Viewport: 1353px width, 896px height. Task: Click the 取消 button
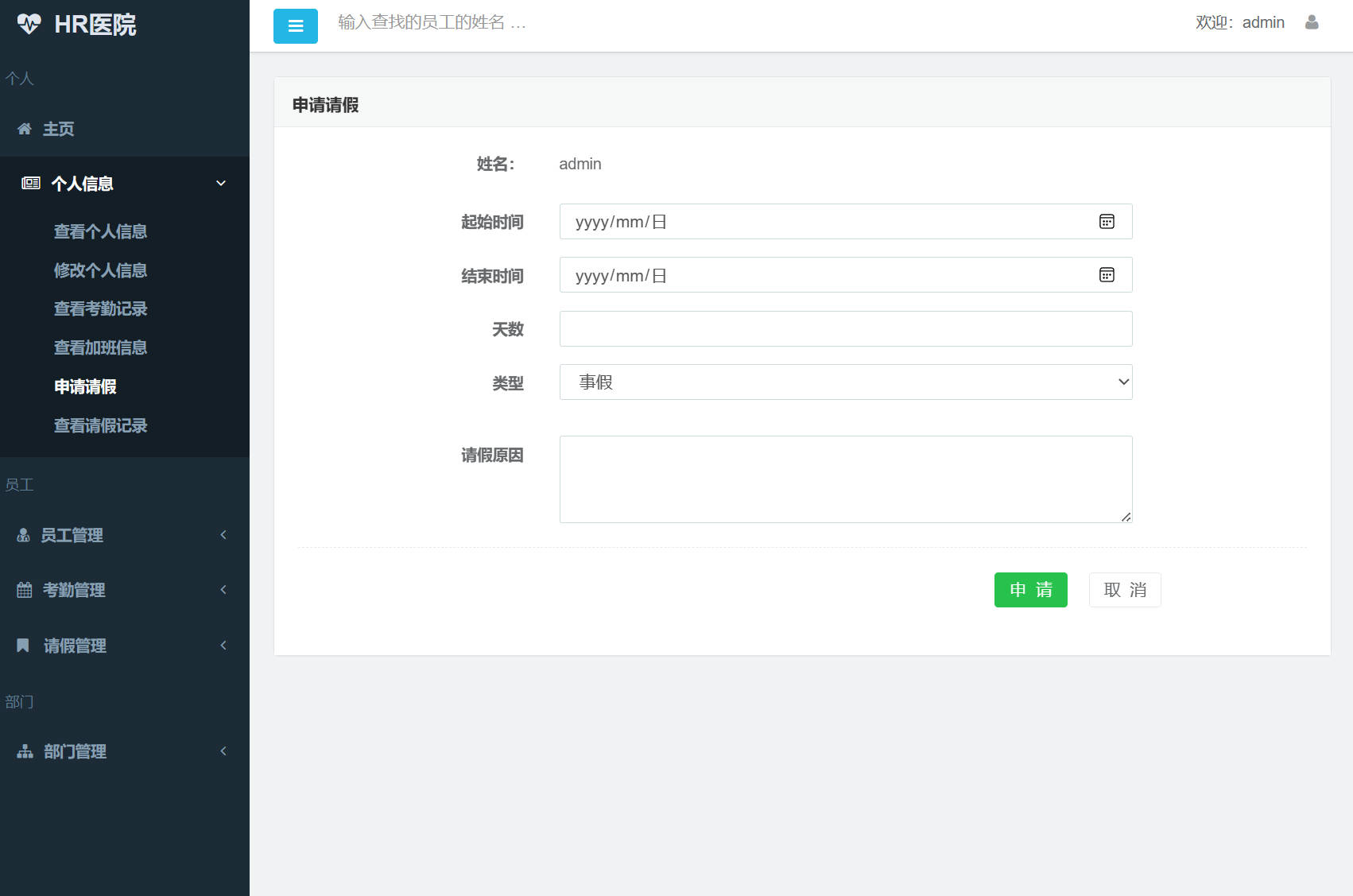click(x=1125, y=590)
